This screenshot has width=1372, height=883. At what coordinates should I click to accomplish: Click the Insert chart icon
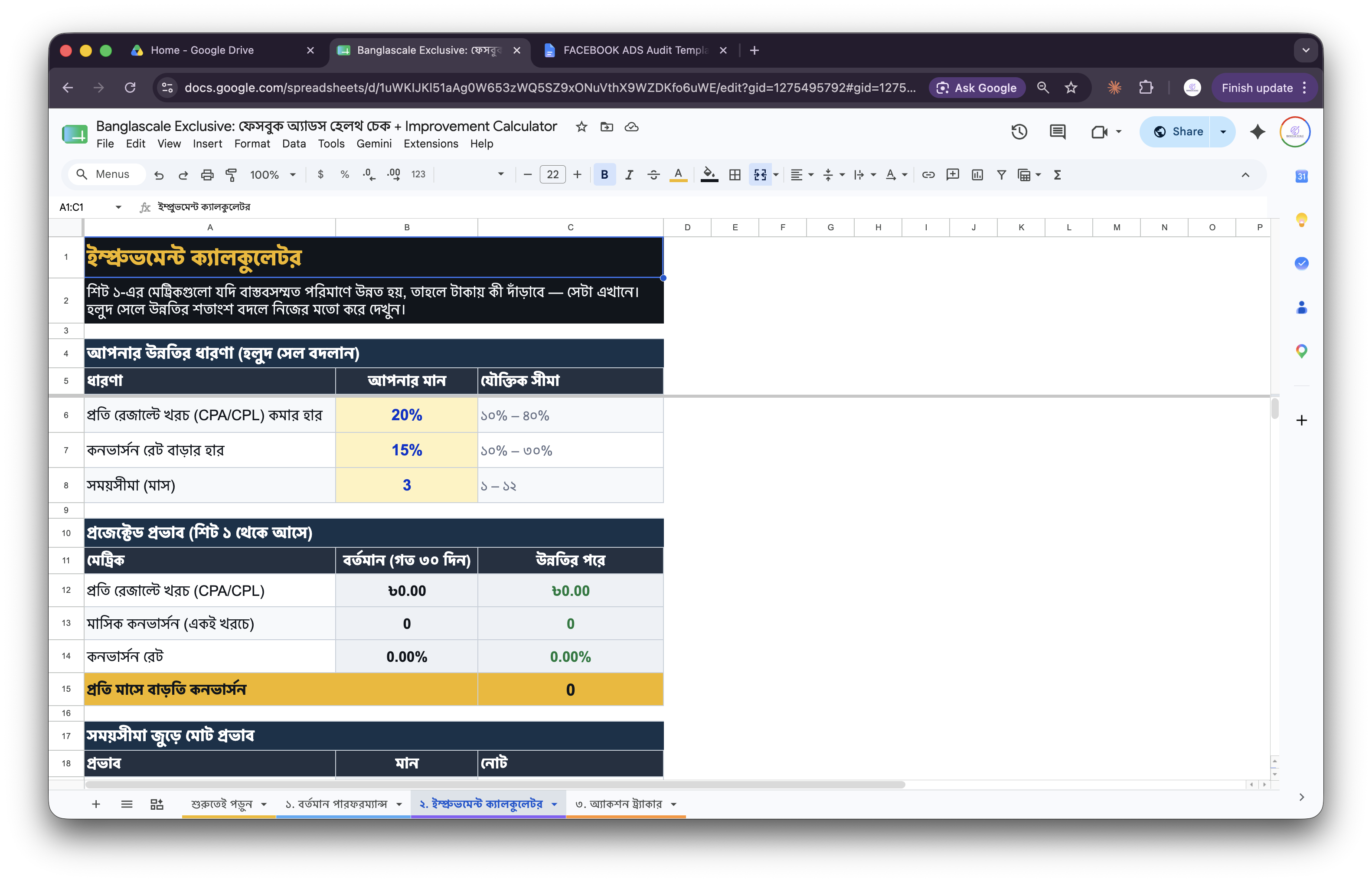pyautogui.click(x=977, y=175)
